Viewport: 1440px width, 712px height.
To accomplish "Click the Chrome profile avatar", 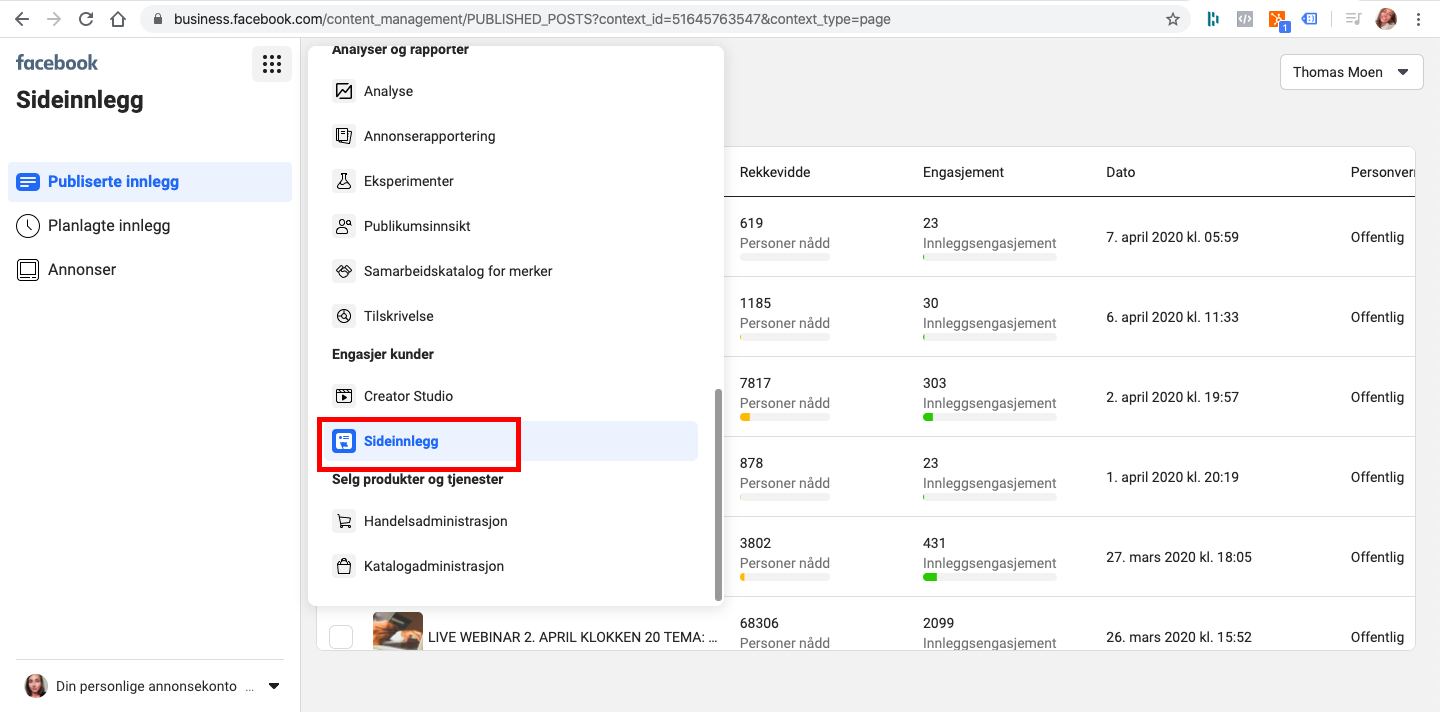I will click(x=1386, y=19).
